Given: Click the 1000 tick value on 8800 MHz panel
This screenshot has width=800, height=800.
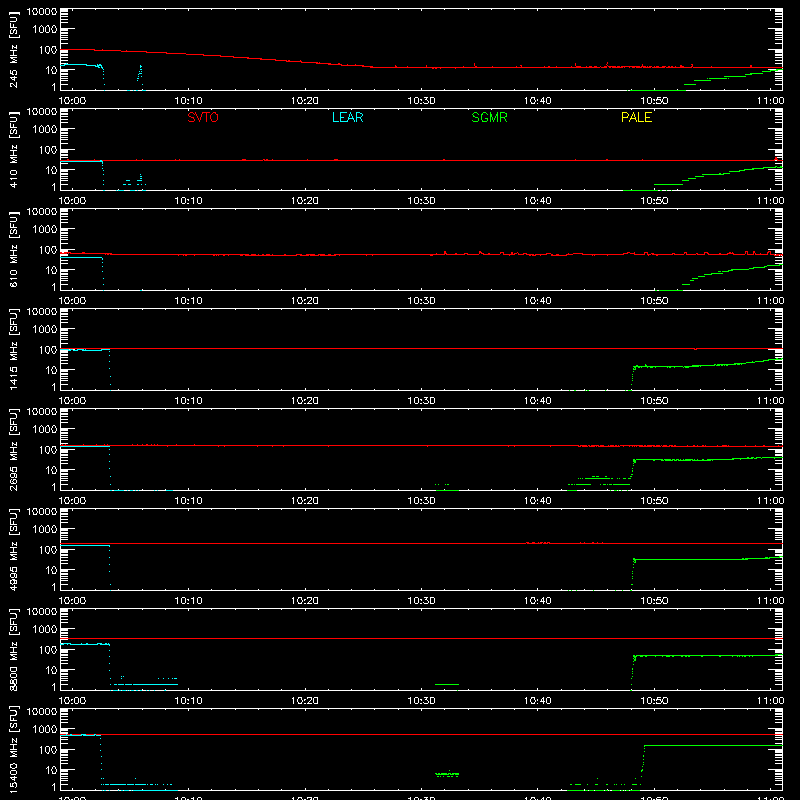Looking at the screenshot, I should (45, 630).
